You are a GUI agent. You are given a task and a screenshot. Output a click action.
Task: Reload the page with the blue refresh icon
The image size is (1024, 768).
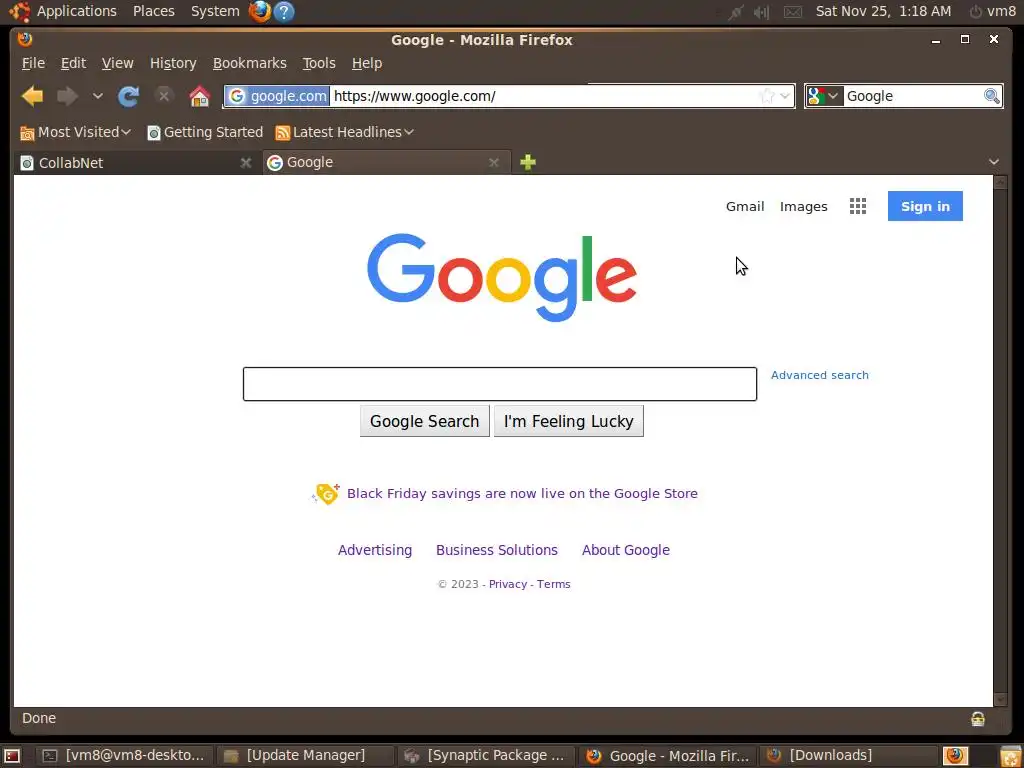point(128,97)
